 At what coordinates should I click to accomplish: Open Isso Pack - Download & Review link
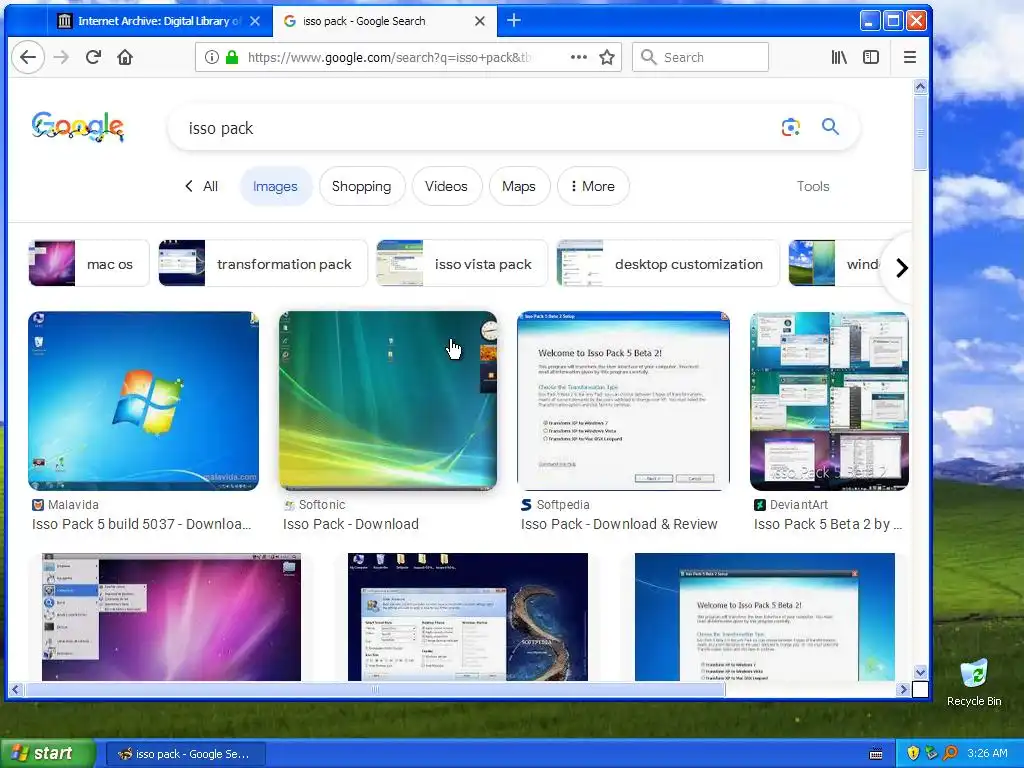click(619, 524)
